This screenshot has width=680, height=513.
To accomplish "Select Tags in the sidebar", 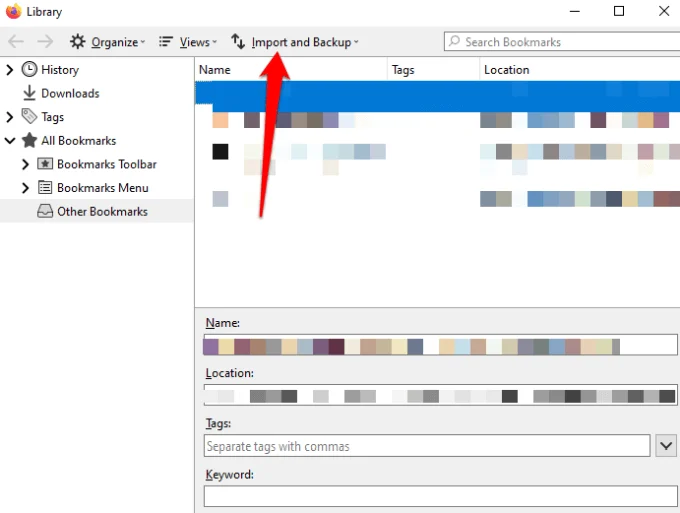I will 52,117.
